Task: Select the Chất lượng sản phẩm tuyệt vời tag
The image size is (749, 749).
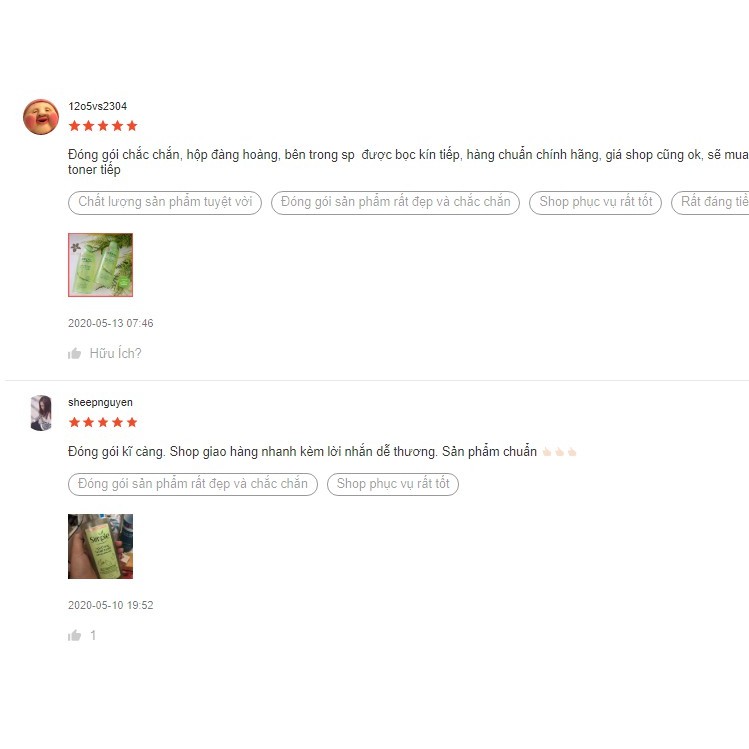Action: click(165, 203)
